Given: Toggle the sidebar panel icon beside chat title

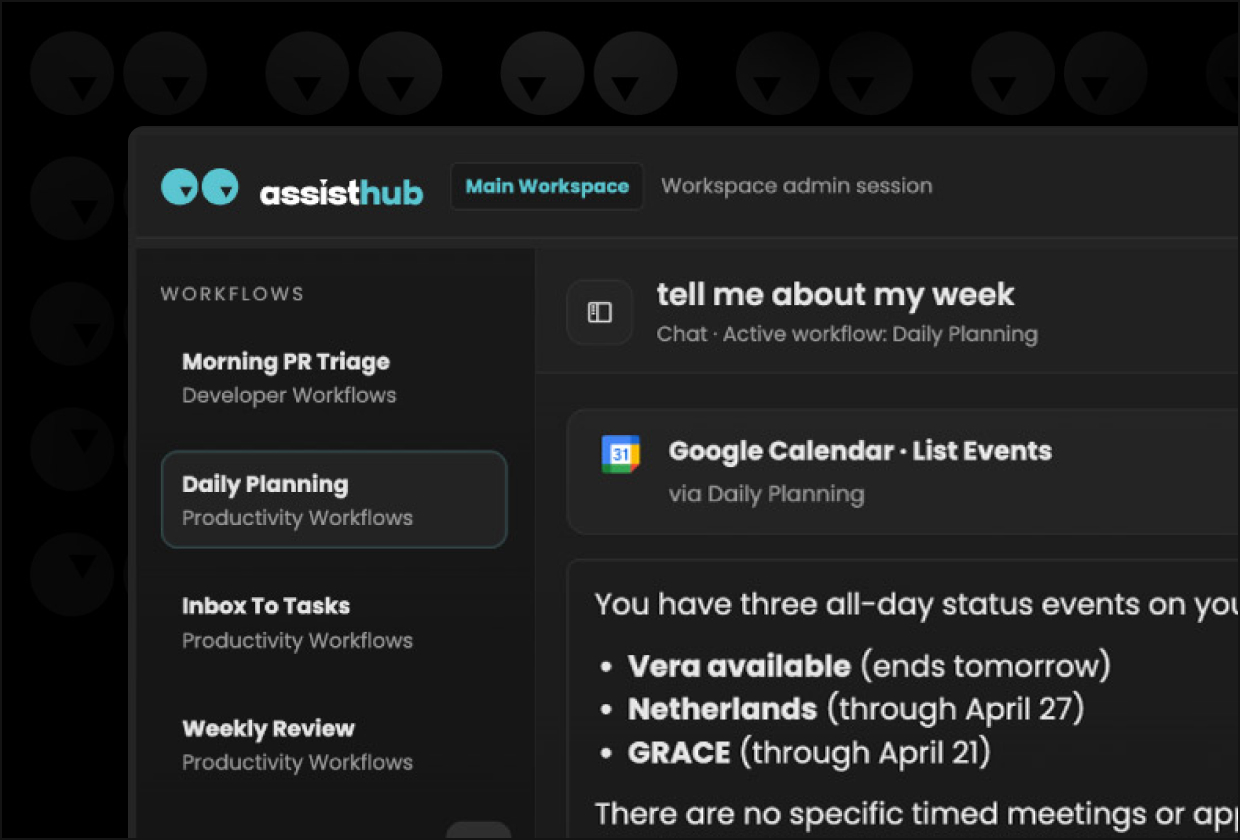Looking at the screenshot, I should click(600, 313).
